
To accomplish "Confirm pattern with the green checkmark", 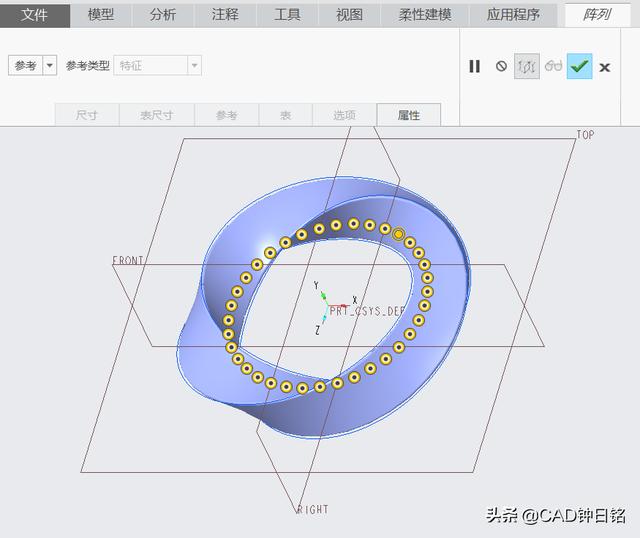I will click(580, 66).
